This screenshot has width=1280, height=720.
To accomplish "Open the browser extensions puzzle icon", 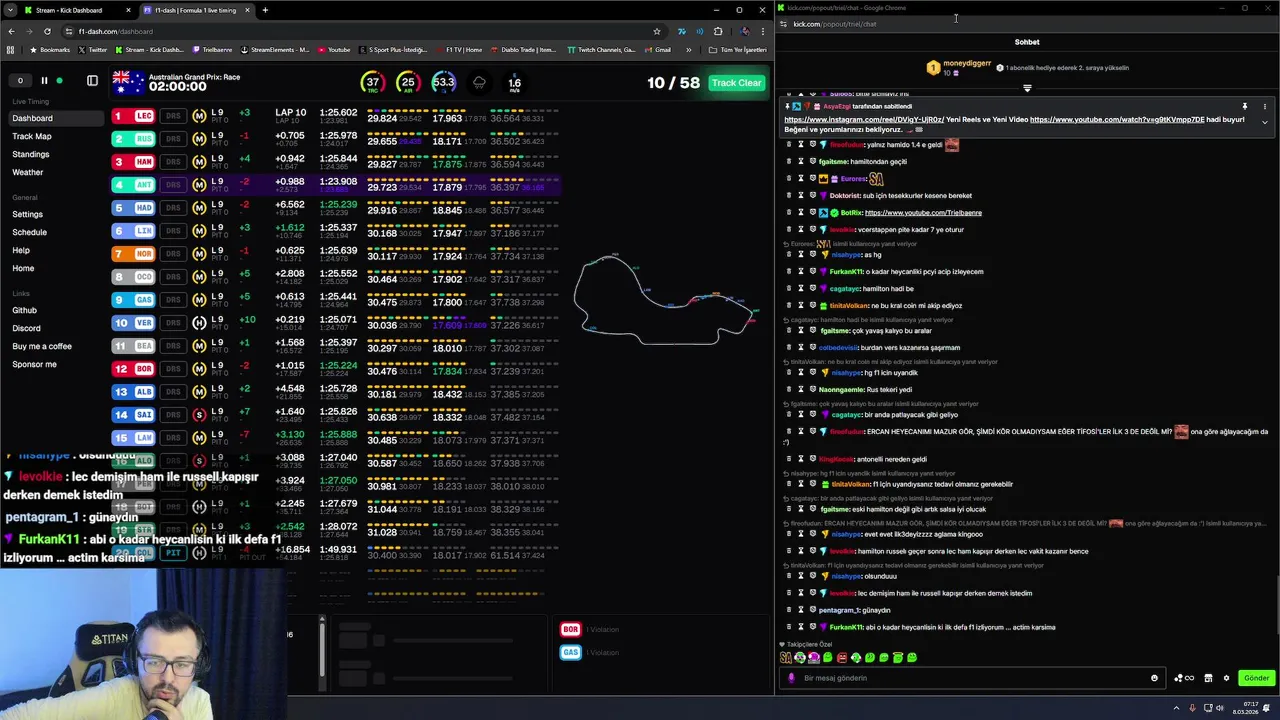I will pyautogui.click(x=717, y=31).
